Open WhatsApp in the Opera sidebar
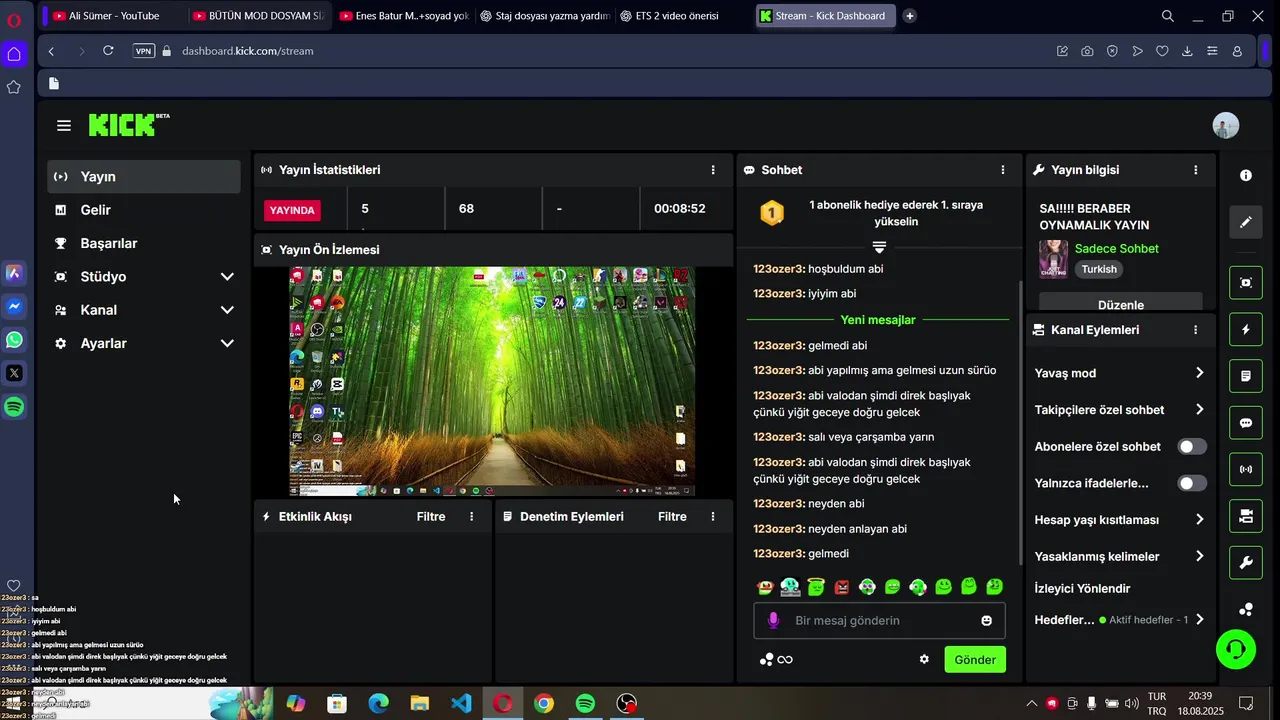 coord(14,340)
